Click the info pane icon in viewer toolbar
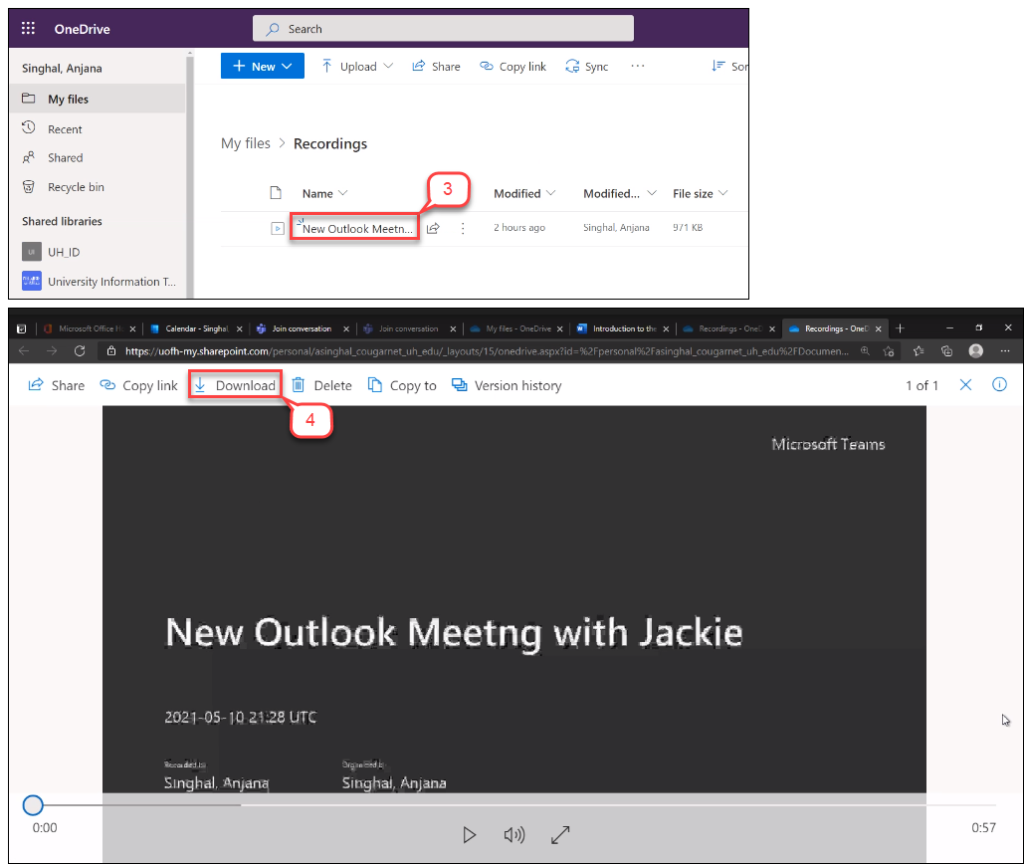Screen dimensions: 1024x864 [998, 385]
